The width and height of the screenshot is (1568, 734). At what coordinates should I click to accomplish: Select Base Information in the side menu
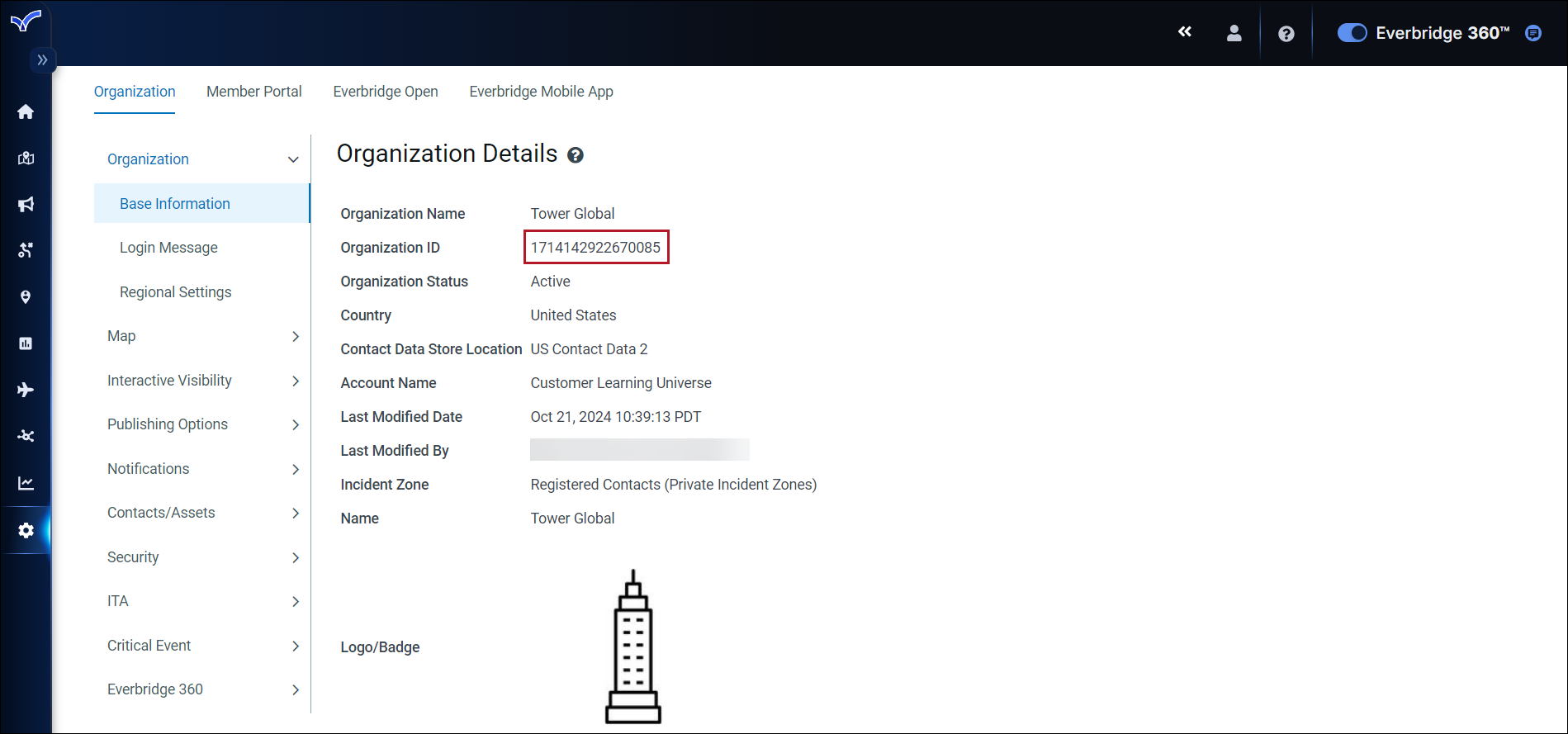pyautogui.click(x=201, y=204)
